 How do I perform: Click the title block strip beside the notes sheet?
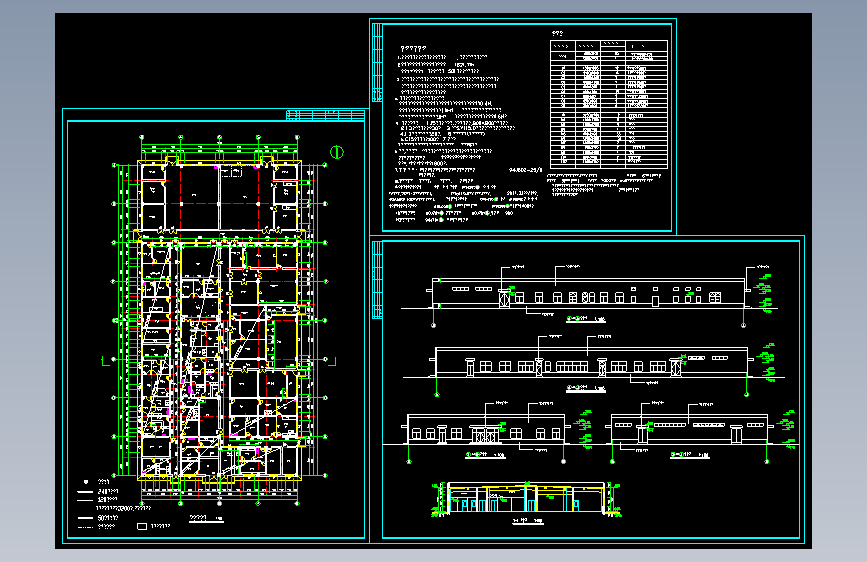coord(377,63)
